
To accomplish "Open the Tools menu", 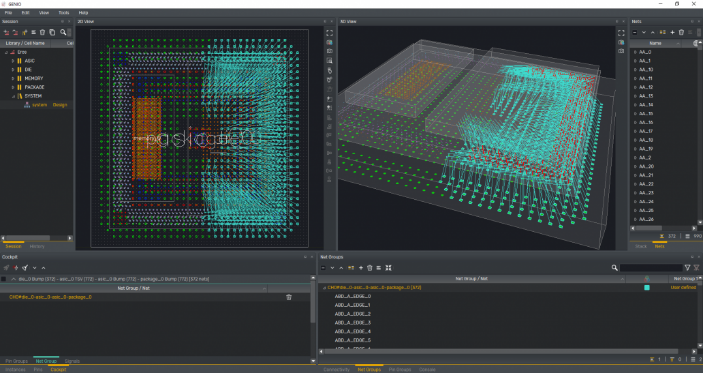I will (x=64, y=13).
